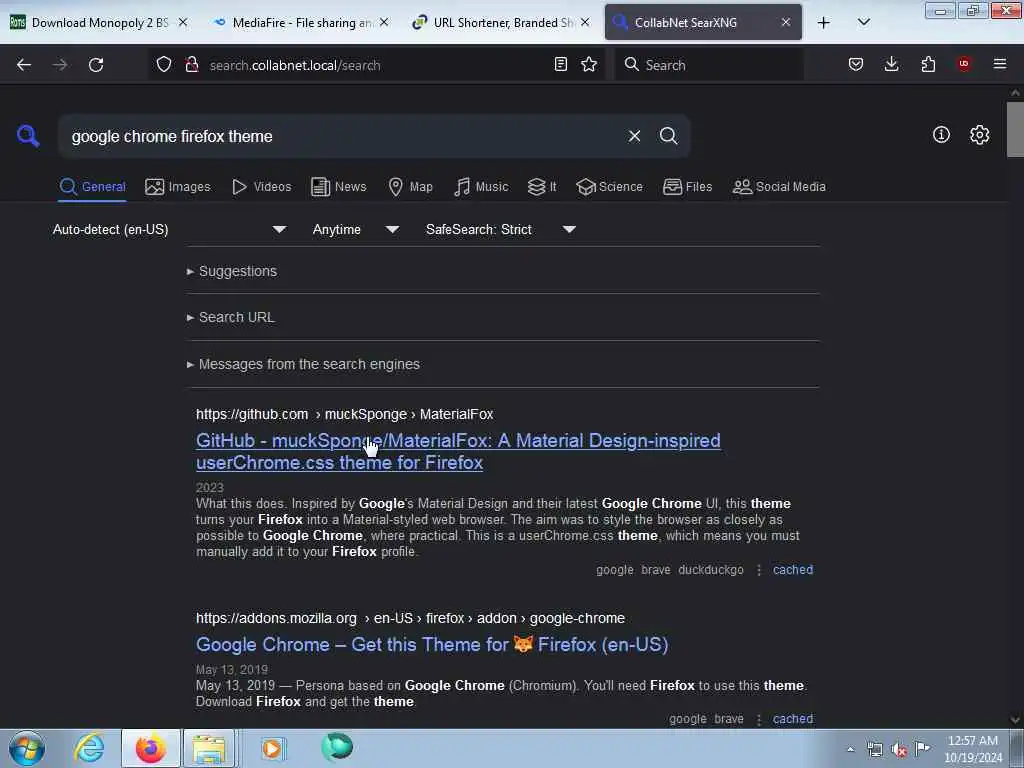Image resolution: width=1024 pixels, height=768 pixels.
Task: Select the Images search category
Action: pyautogui.click(x=178, y=187)
